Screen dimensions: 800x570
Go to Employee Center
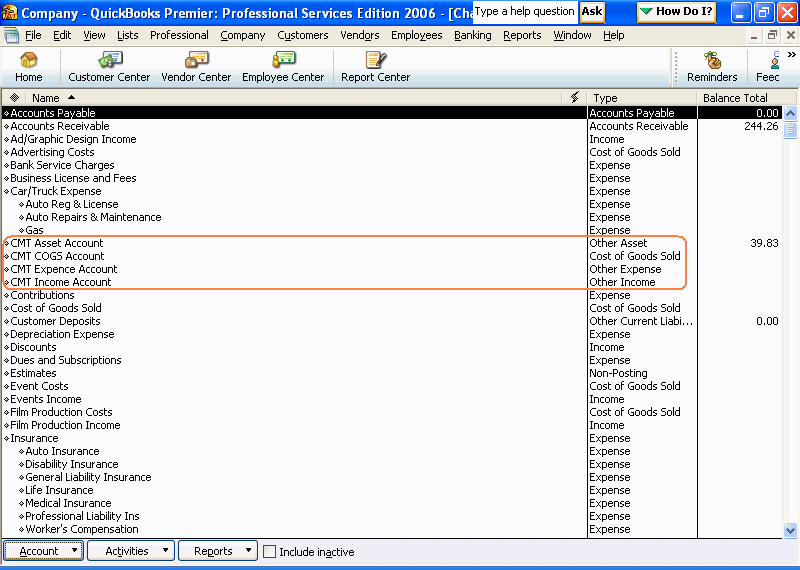283,67
